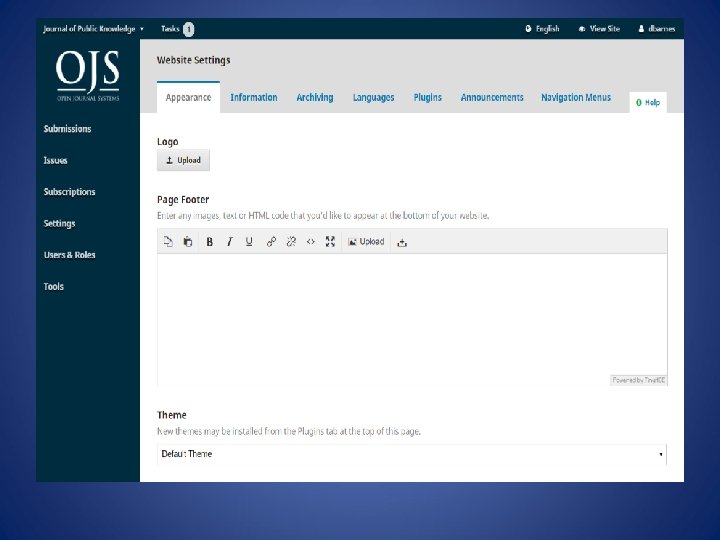Switch to the Navigation Menus tab
Image resolution: width=720 pixels, height=540 pixels.
pyautogui.click(x=576, y=97)
